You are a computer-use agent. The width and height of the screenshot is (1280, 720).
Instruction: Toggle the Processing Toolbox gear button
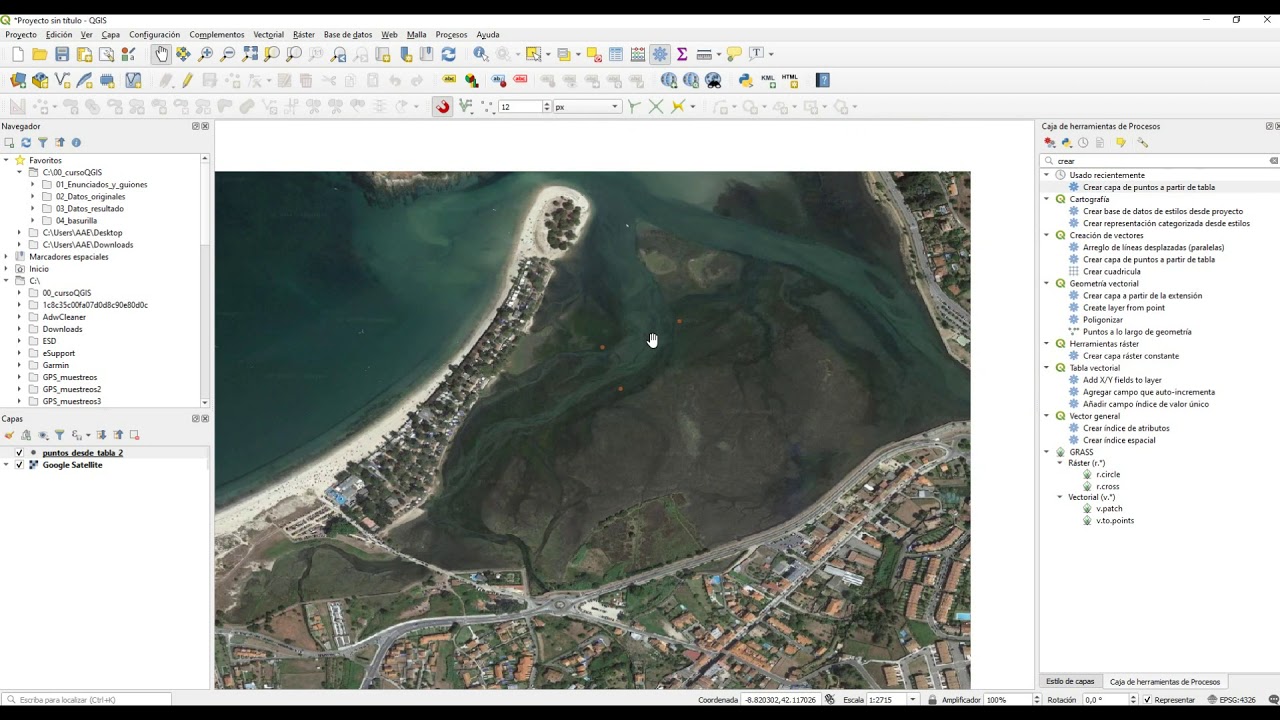click(x=660, y=54)
